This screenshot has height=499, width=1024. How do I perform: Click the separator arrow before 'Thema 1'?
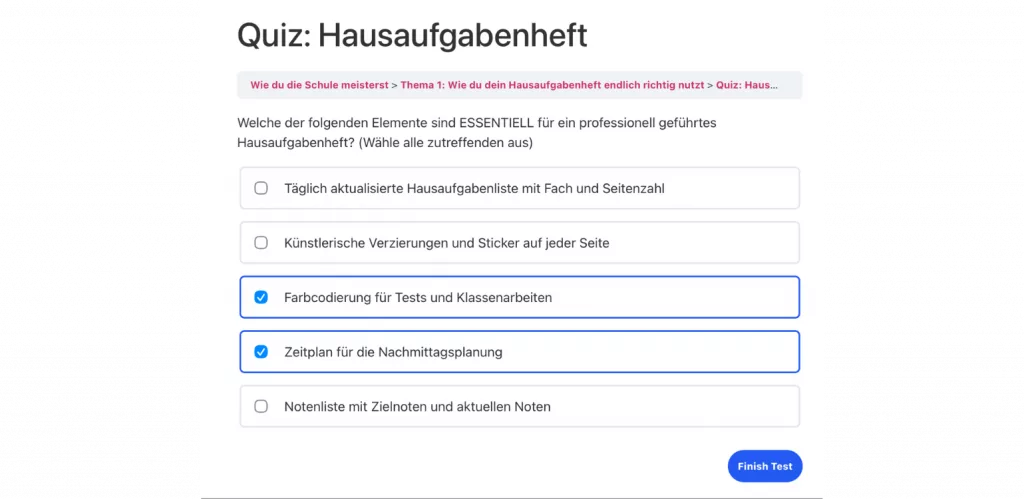click(394, 85)
